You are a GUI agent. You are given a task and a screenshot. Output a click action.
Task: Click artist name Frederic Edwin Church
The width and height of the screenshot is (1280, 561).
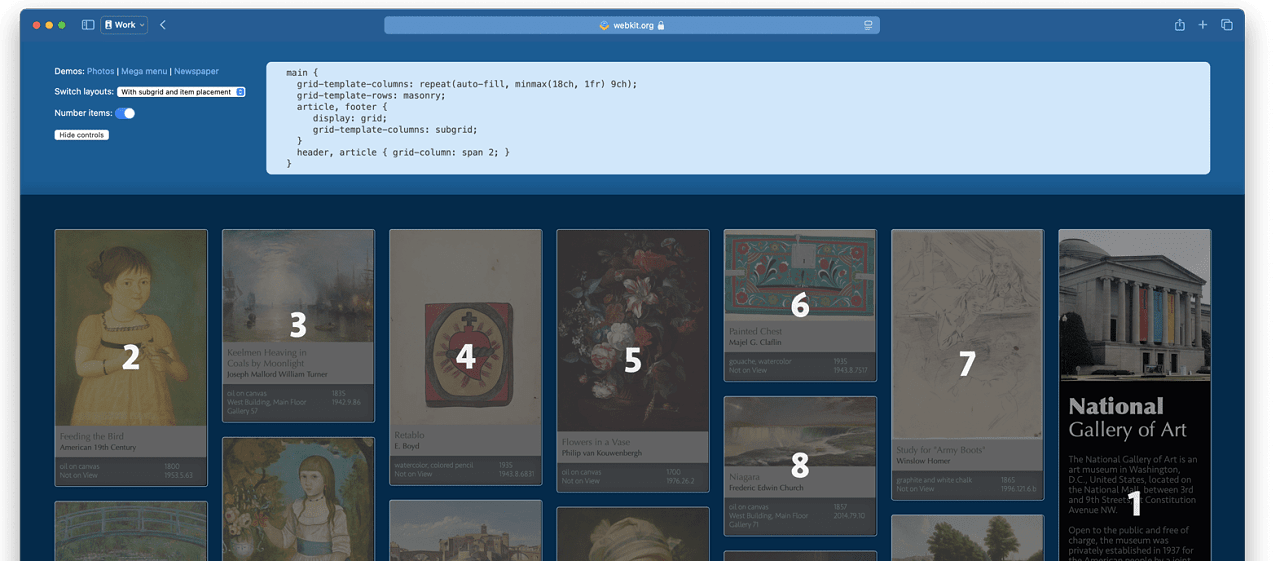pyautogui.click(x=766, y=489)
